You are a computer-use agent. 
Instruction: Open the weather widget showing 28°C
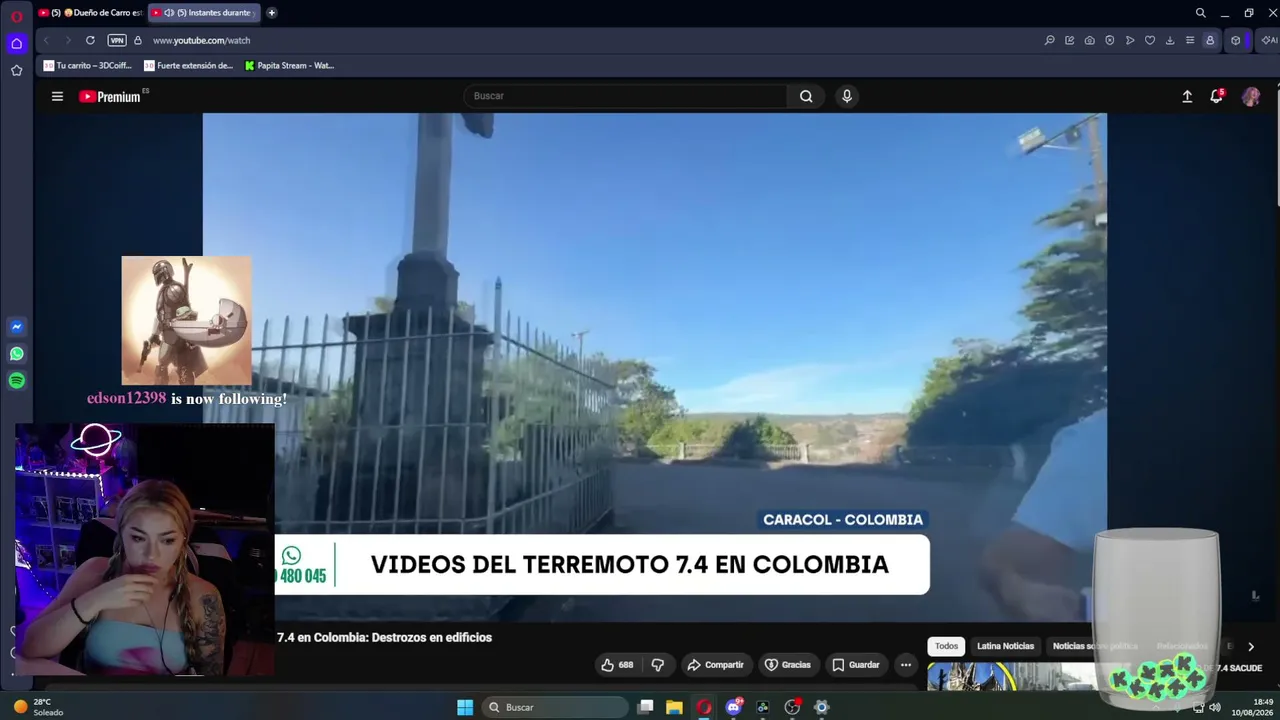tap(38, 707)
